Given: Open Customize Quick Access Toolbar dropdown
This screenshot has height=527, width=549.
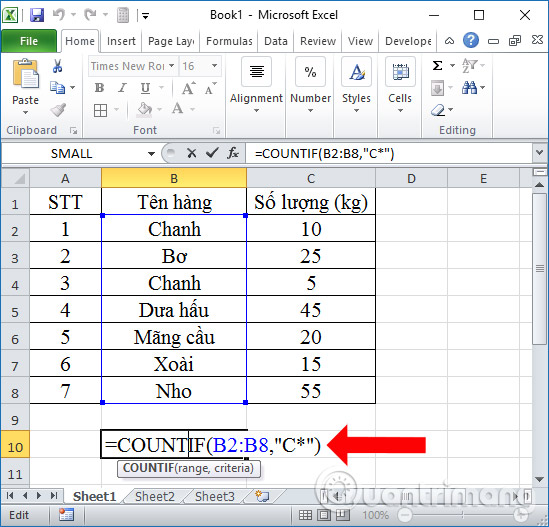Looking at the screenshot, I should point(145,15).
